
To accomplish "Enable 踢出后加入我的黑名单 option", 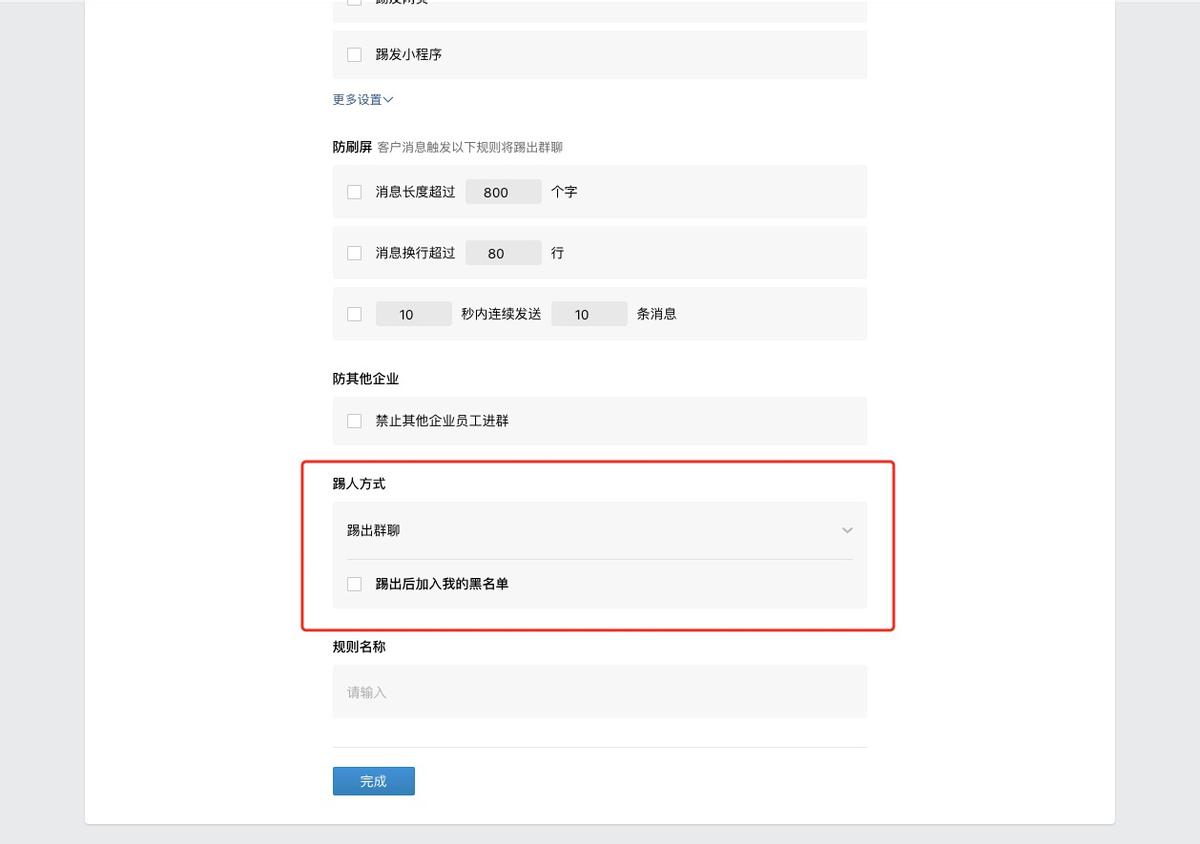I will tap(354, 583).
